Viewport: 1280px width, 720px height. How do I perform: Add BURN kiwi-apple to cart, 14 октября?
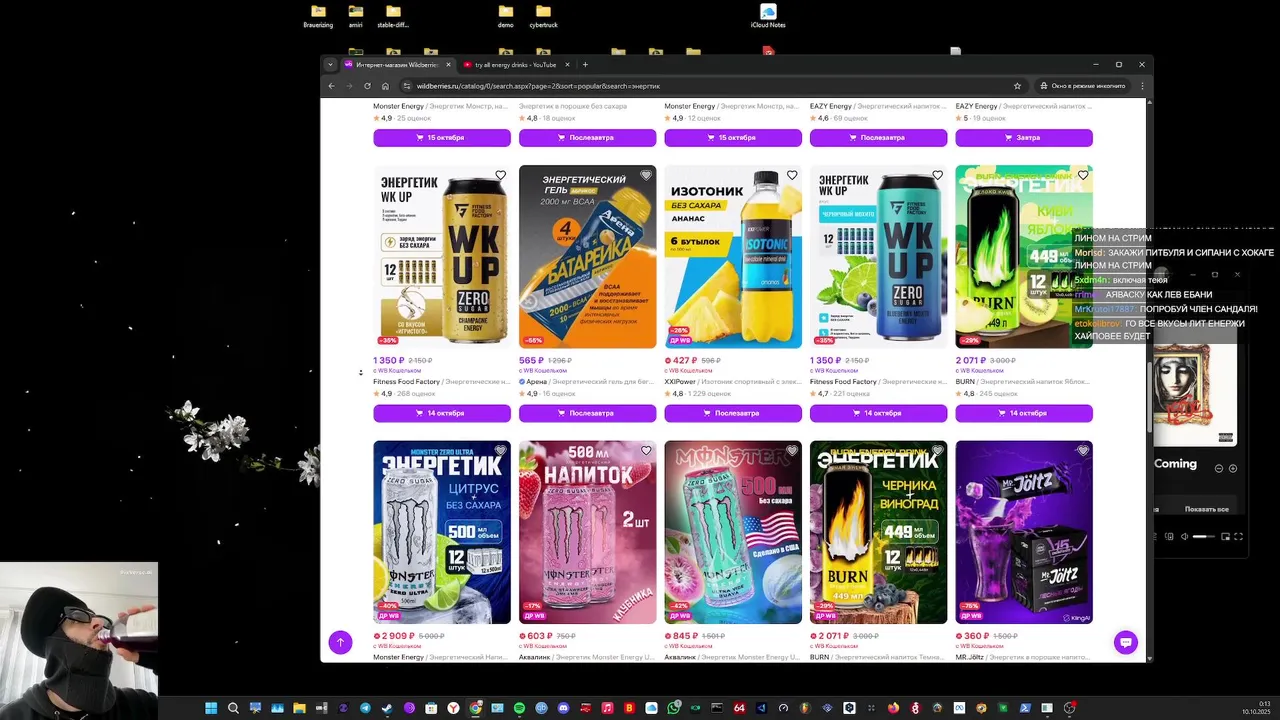coord(1024,413)
